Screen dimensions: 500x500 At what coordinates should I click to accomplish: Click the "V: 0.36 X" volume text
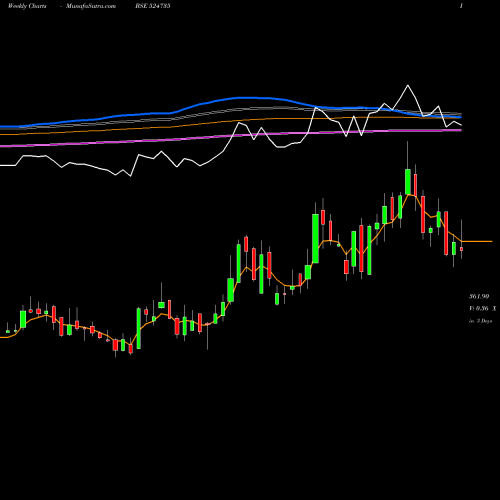click(483, 309)
